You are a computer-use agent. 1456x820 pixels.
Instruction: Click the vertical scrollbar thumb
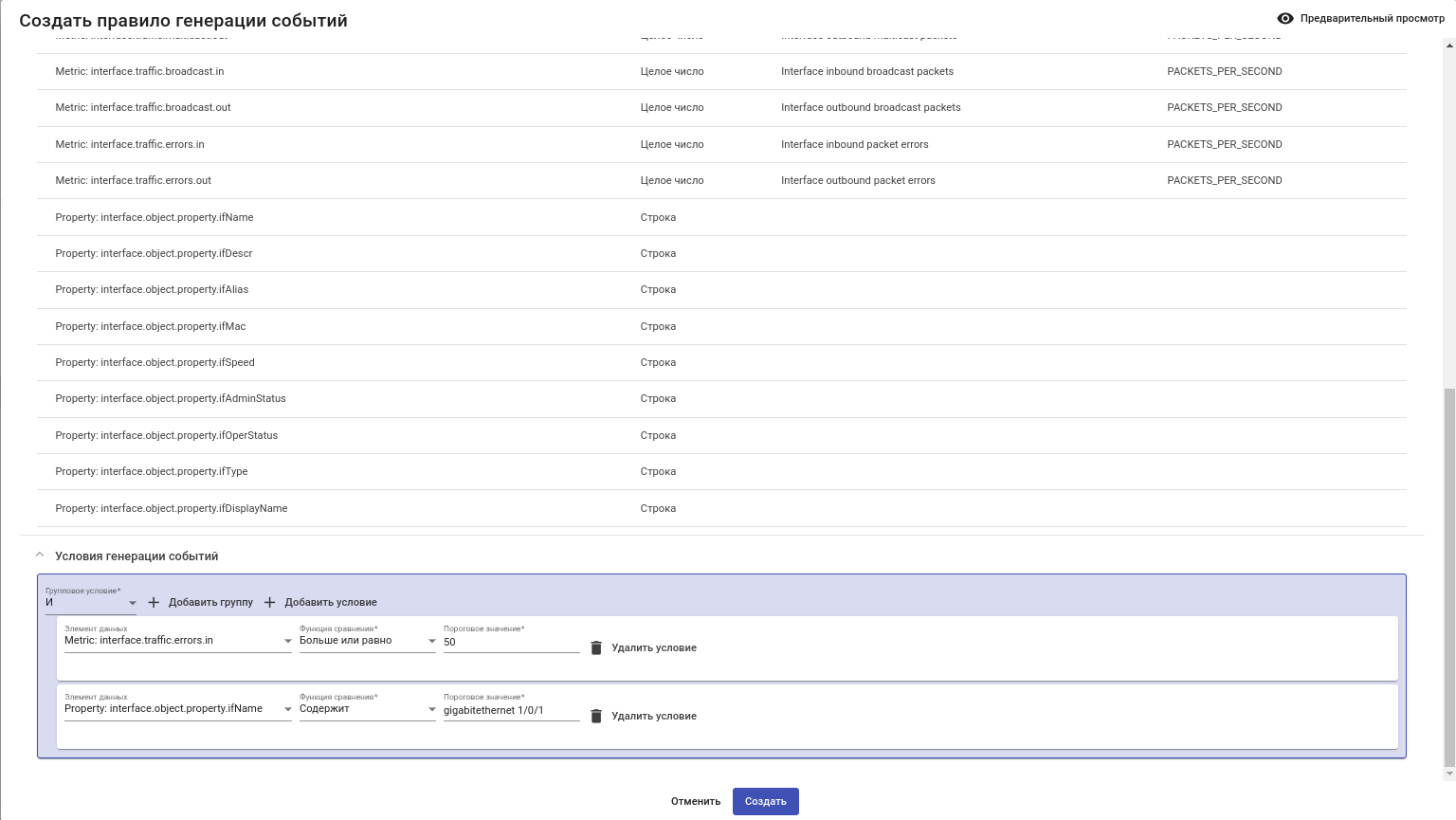[x=1448, y=576]
